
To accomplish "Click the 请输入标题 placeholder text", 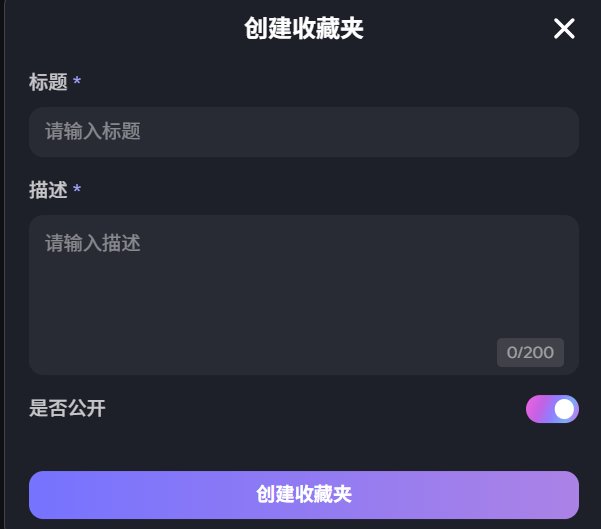I will [x=93, y=132].
